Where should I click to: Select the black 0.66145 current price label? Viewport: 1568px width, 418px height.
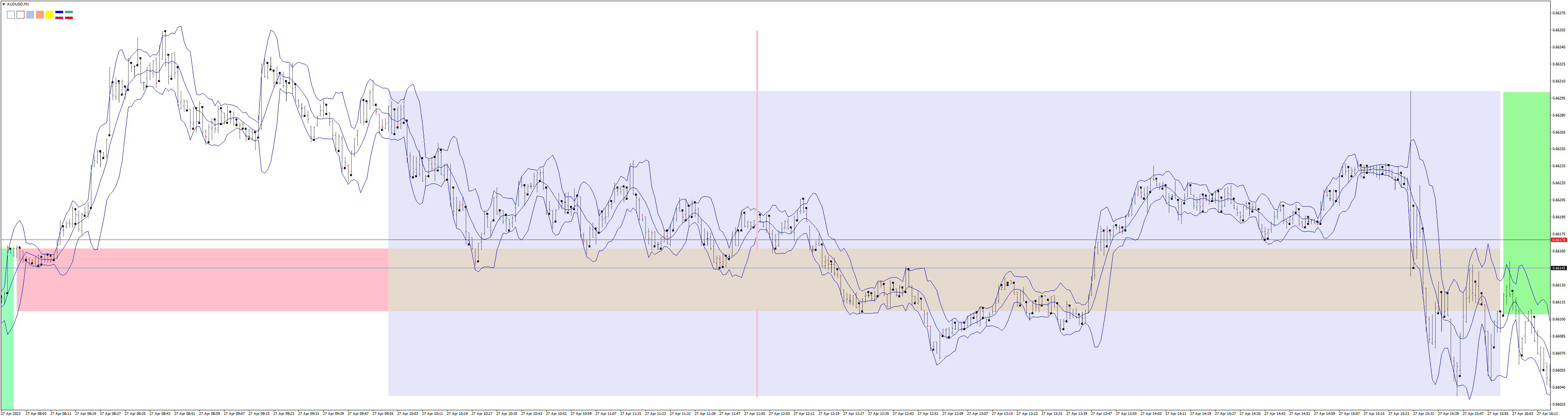1558,268
